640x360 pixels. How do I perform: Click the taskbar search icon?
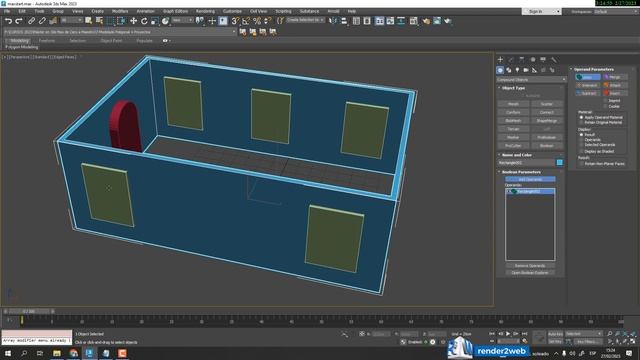click(x=24, y=353)
